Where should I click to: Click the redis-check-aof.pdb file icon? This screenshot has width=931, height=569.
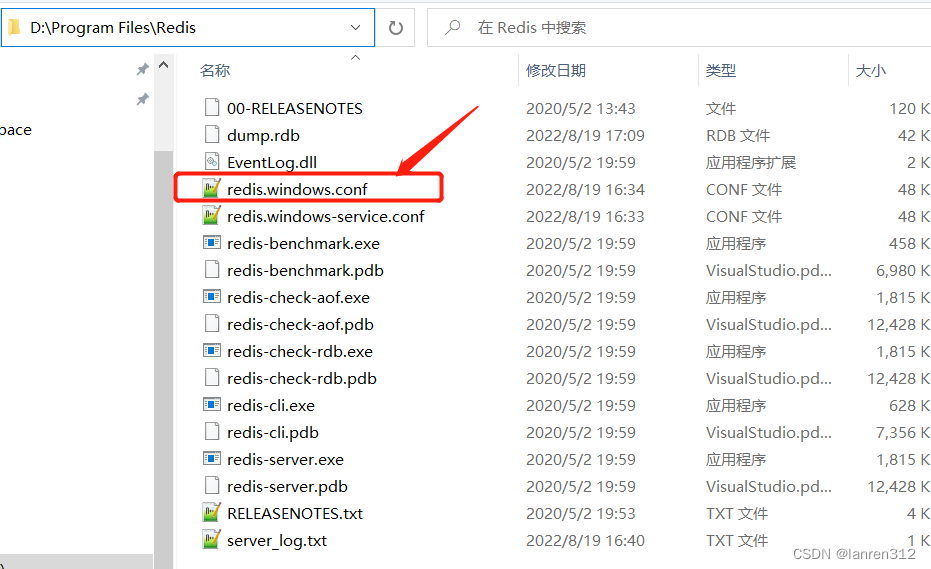coord(211,324)
